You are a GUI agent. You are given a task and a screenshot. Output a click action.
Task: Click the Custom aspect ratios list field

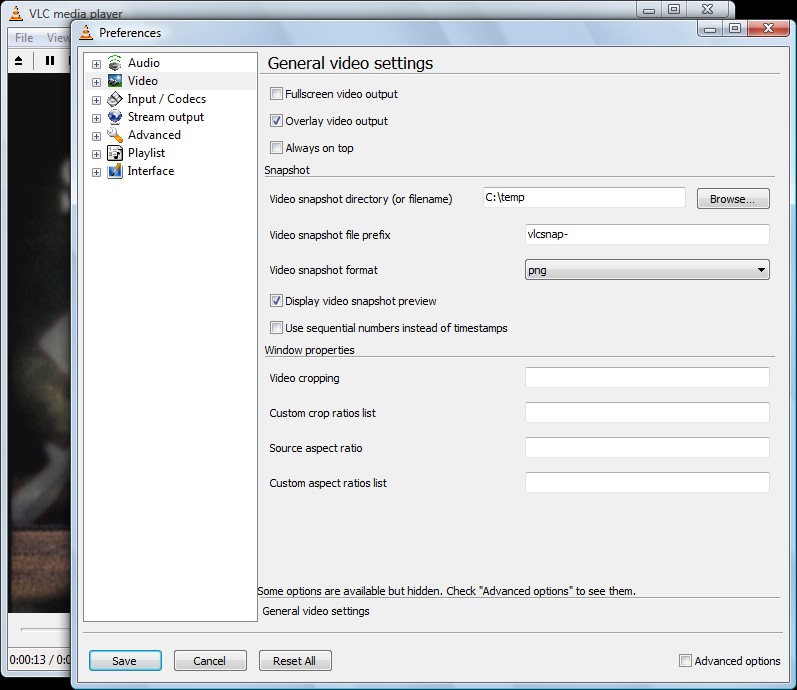[647, 483]
